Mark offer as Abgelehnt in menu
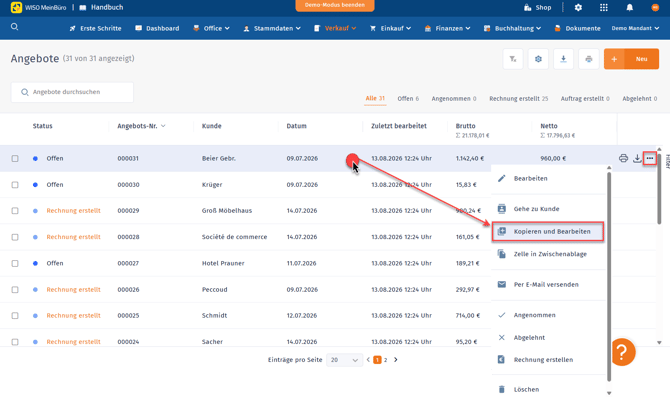Viewport: 670px width, 397px height. [x=549, y=338]
